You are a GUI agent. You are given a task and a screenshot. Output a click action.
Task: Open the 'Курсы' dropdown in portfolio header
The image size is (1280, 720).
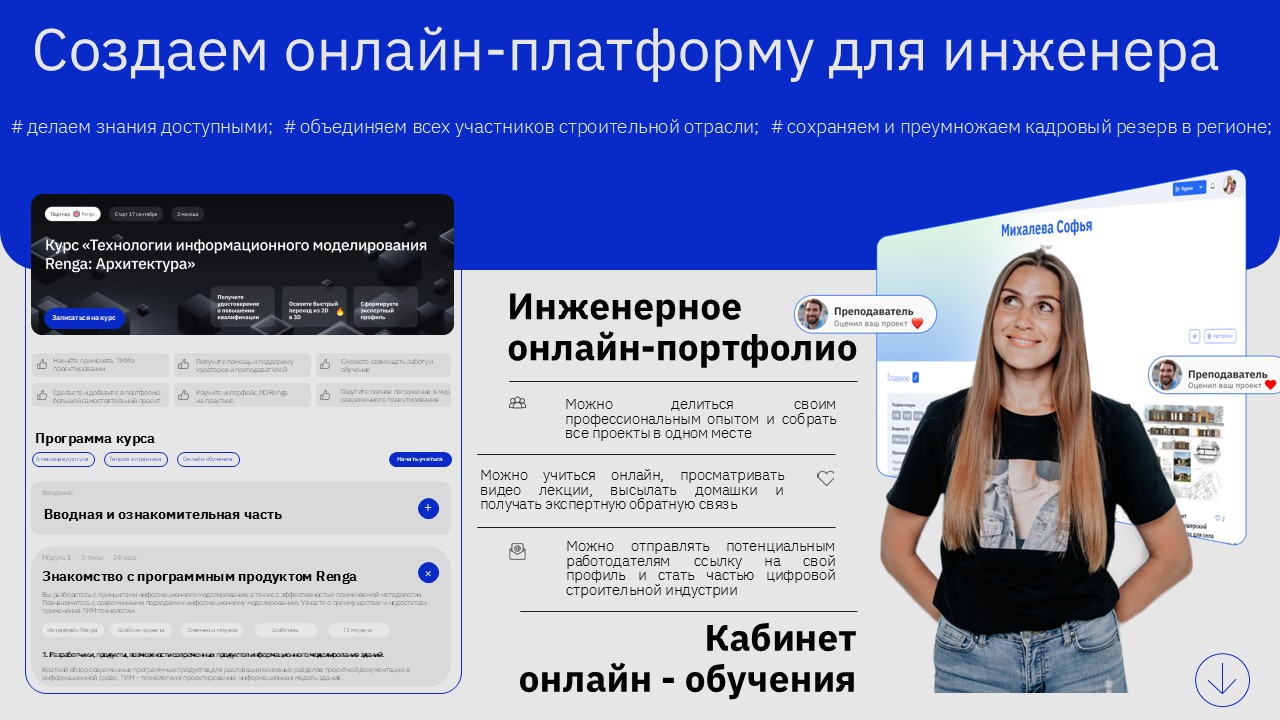pyautogui.click(x=1187, y=188)
